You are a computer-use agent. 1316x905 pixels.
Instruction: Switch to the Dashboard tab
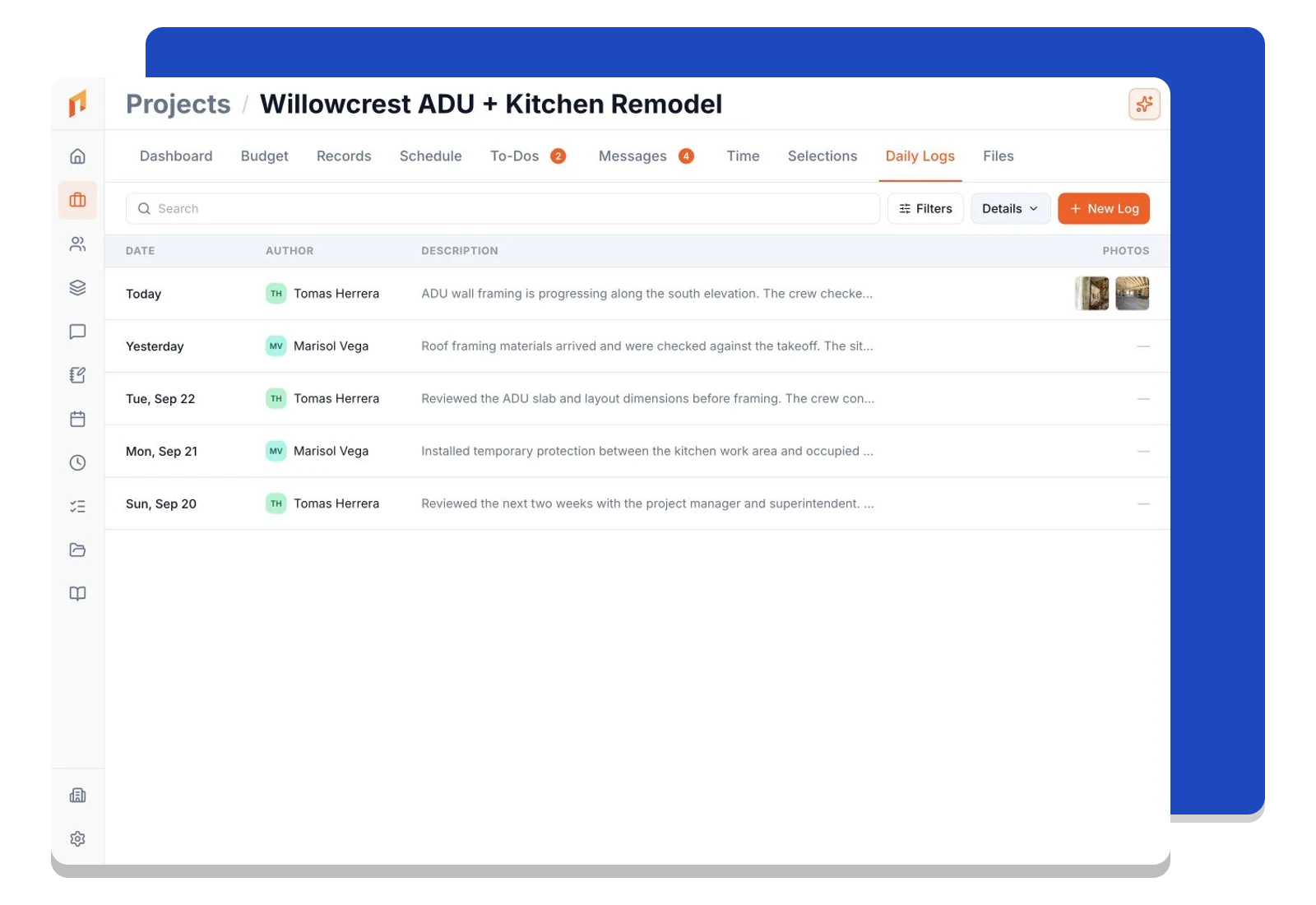coord(176,156)
